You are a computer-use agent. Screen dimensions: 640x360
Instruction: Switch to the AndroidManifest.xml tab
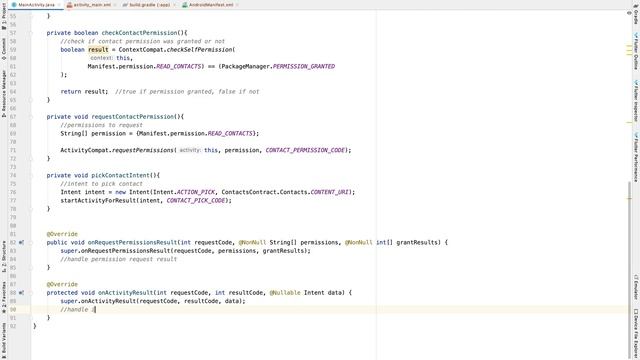click(211, 5)
